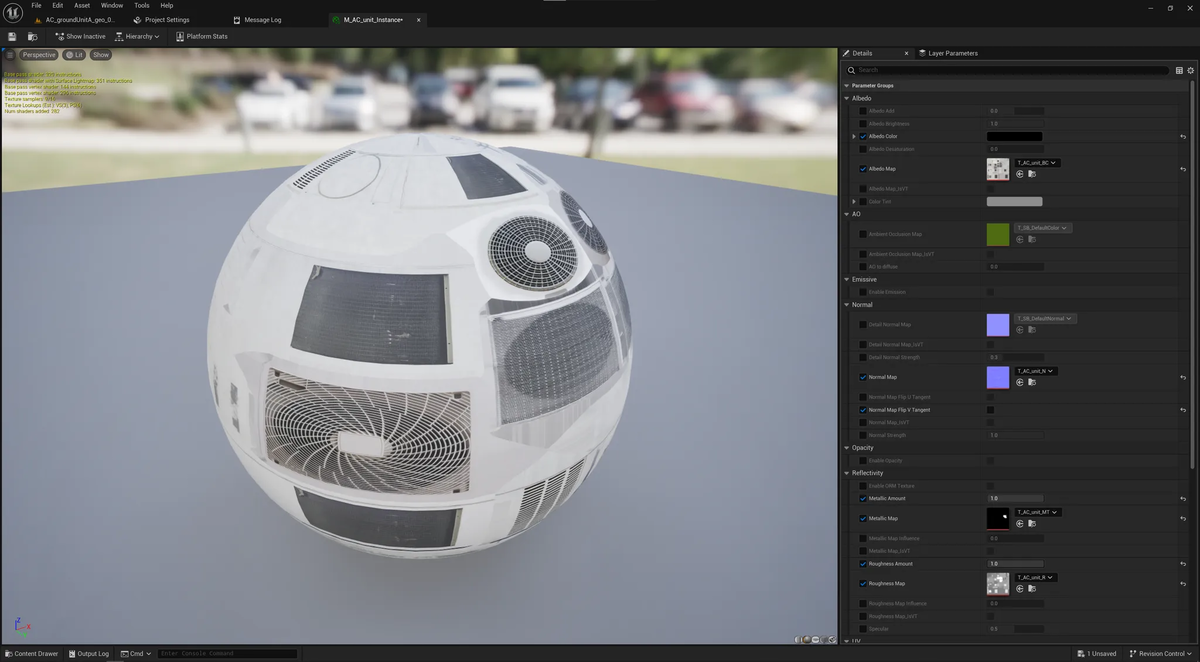The width and height of the screenshot is (1200, 662).
Task: Enable the Albedo Brightness override checkbox
Action: point(863,124)
